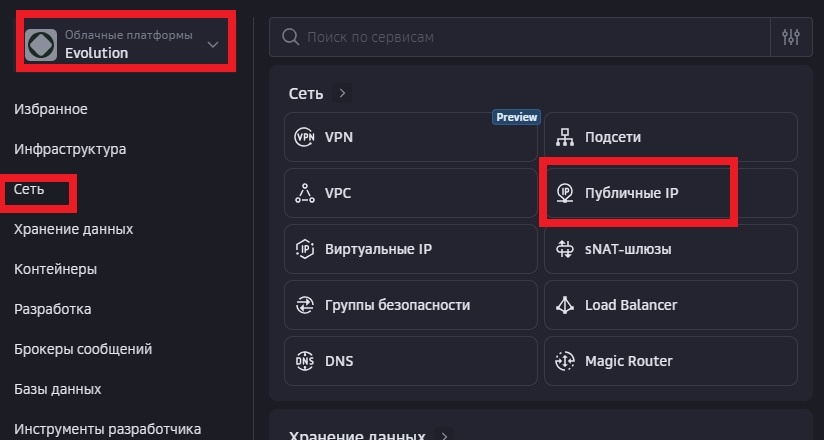Image resolution: width=824 pixels, height=440 pixels.
Task: Open the Группы безопасности card
Action: (x=410, y=305)
